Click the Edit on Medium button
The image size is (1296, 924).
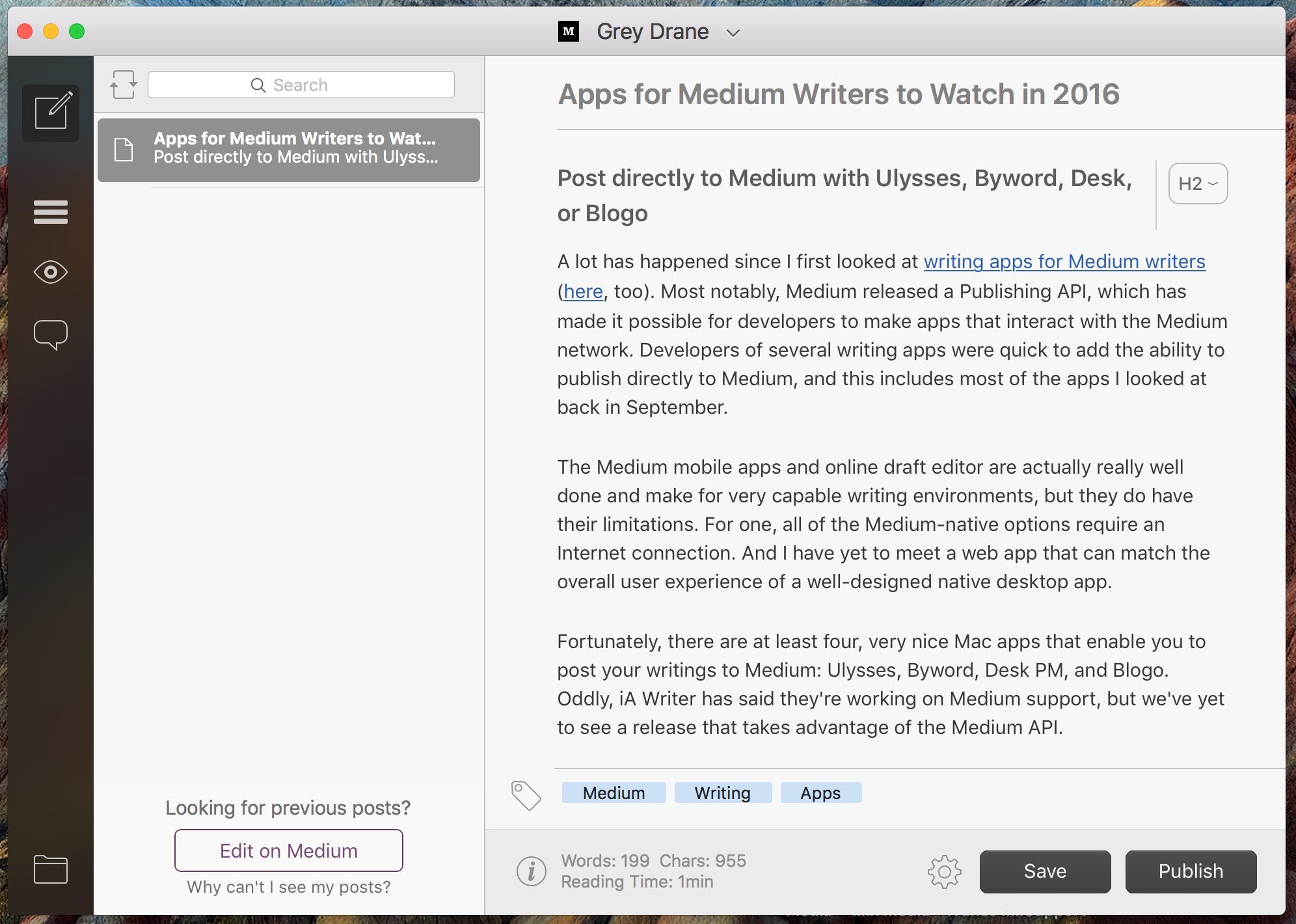(288, 850)
